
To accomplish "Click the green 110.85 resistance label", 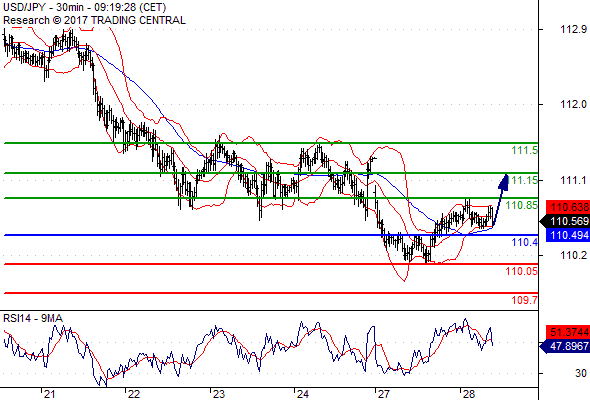I will coord(522,205).
